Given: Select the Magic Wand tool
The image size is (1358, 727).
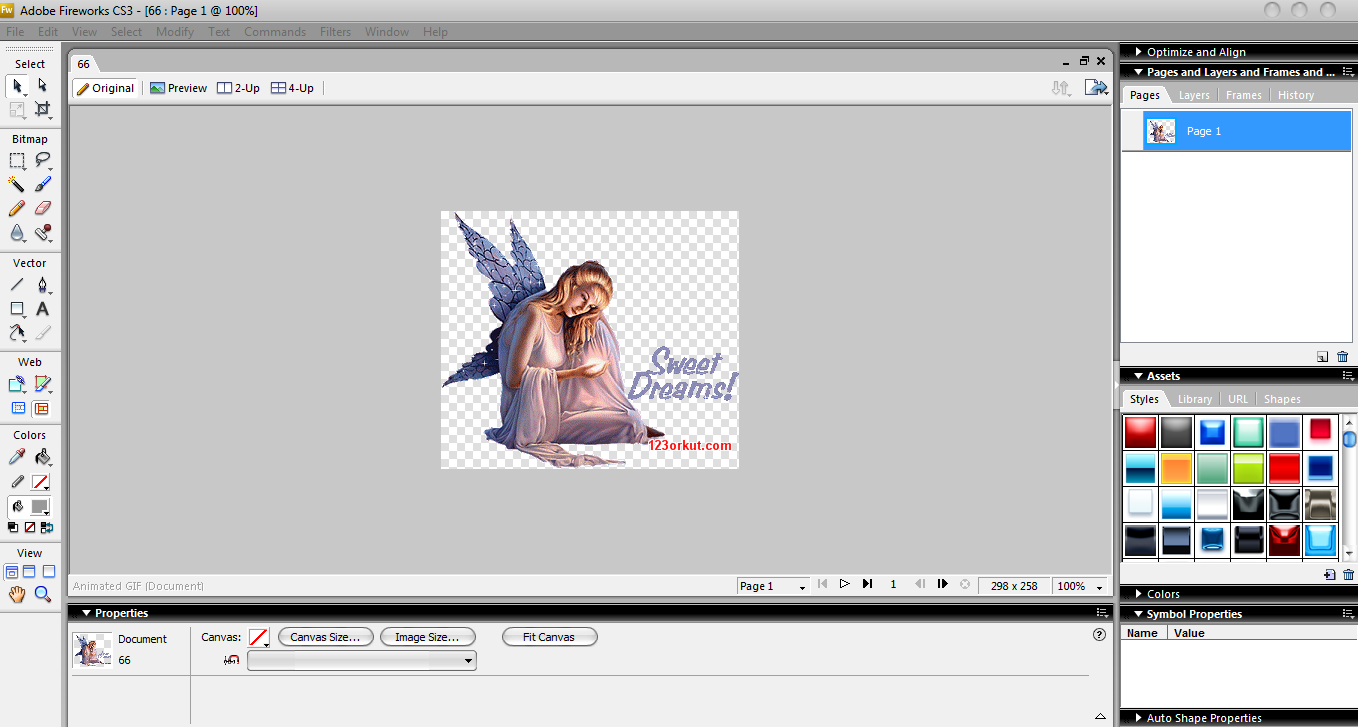Looking at the screenshot, I should (16, 184).
